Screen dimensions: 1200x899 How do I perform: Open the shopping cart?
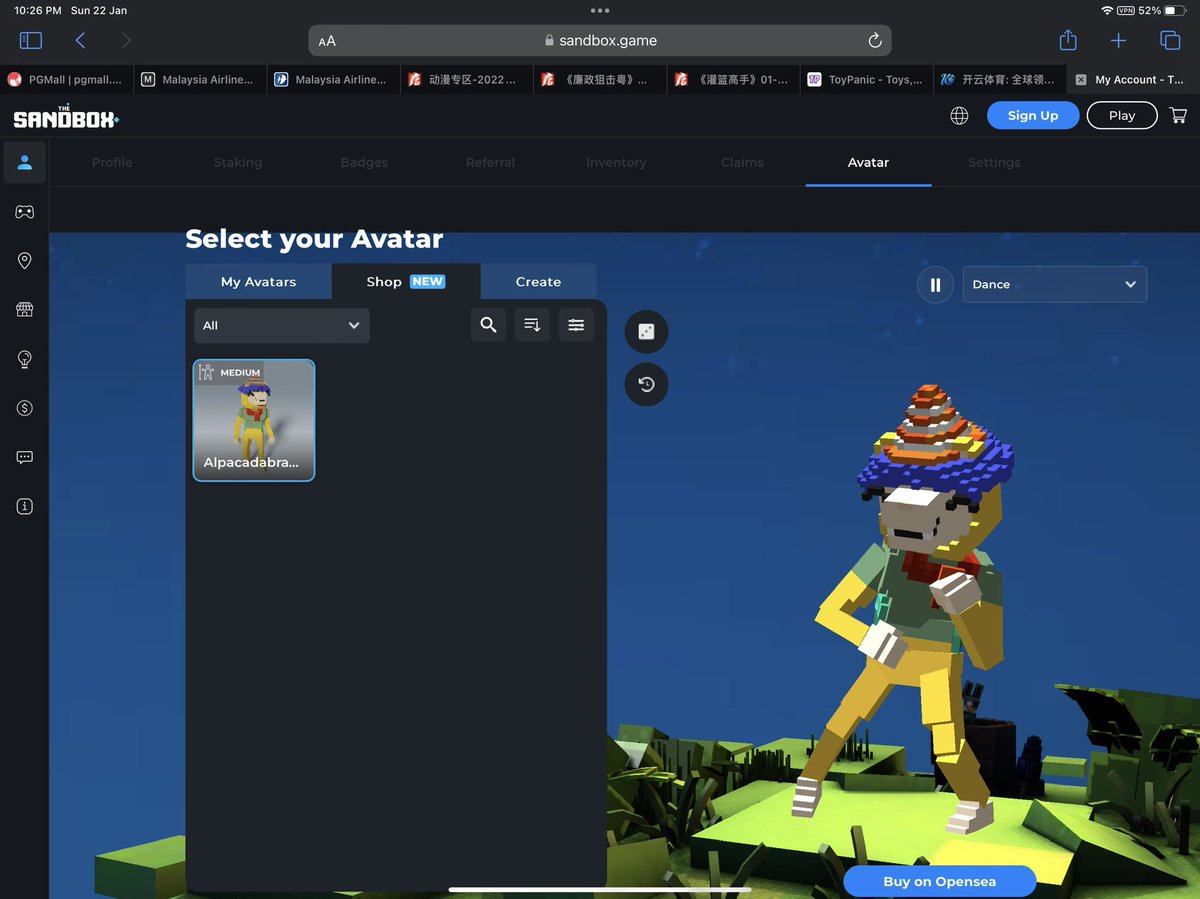(1177, 116)
